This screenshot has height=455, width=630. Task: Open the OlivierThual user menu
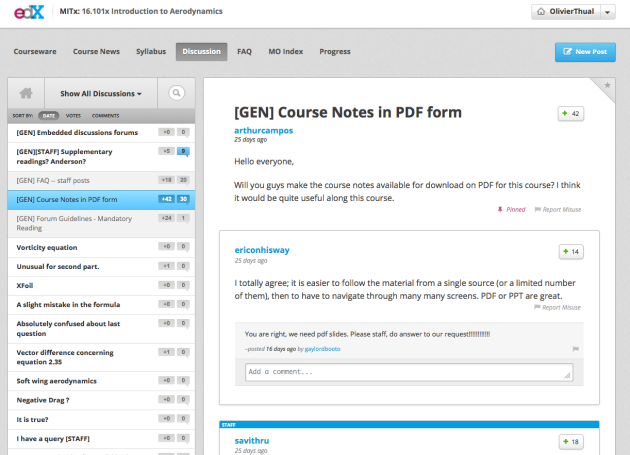pyautogui.click(x=573, y=12)
